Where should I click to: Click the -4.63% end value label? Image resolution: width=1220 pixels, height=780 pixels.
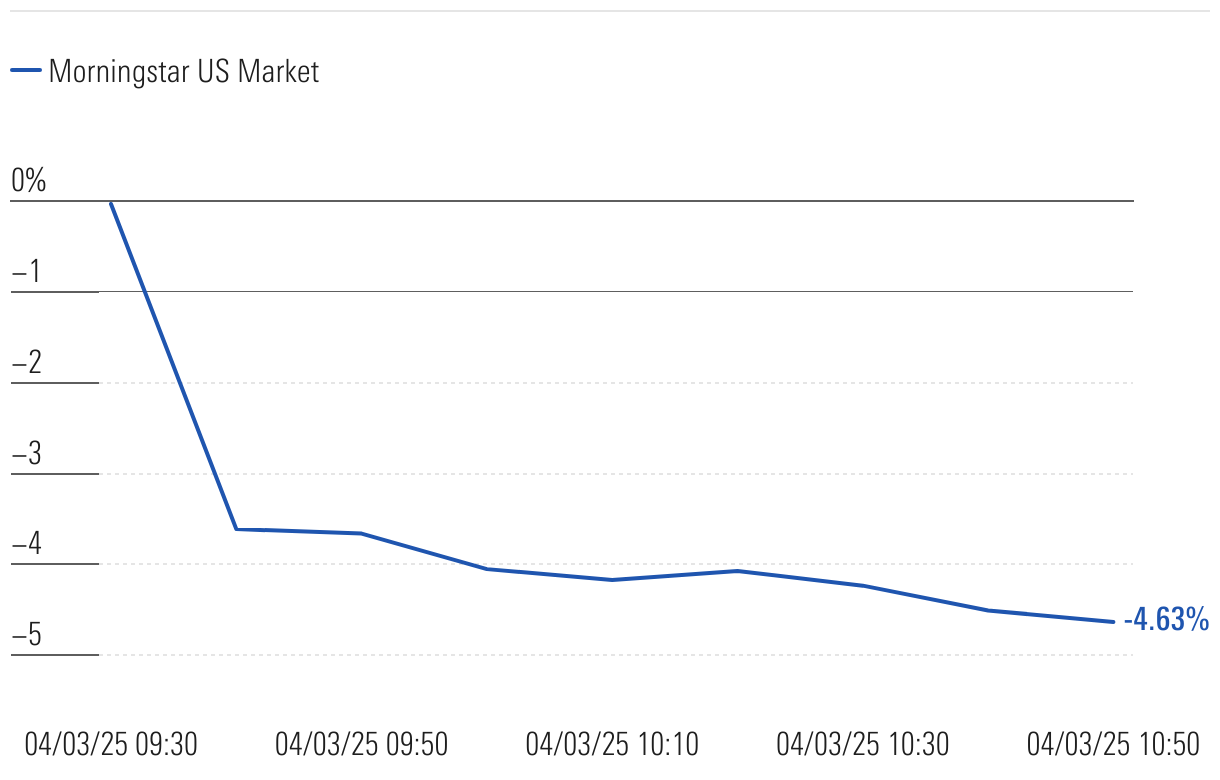click(1166, 620)
